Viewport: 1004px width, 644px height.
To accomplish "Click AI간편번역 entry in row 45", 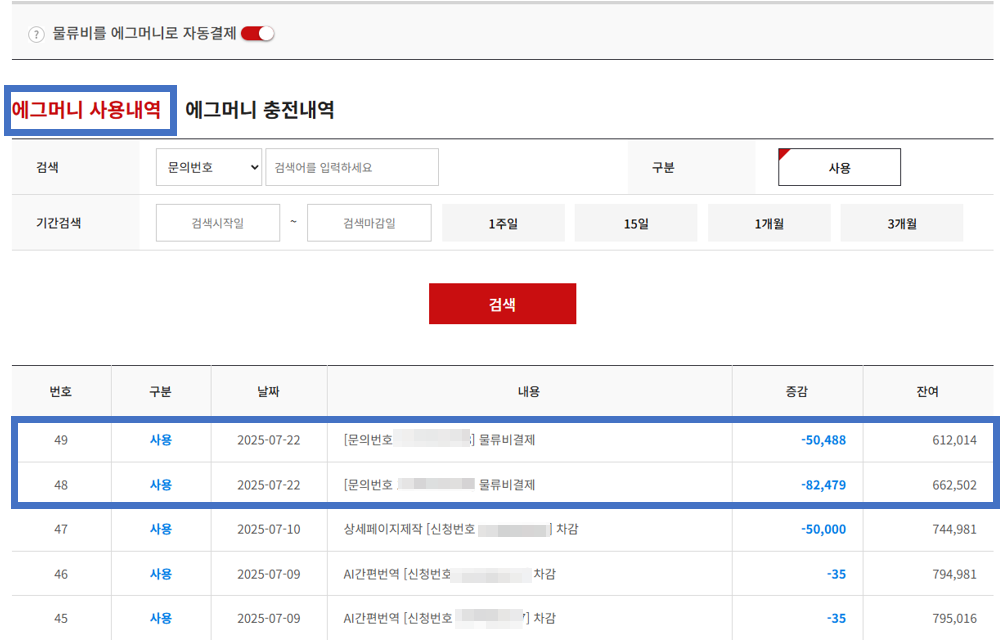I will [449, 618].
